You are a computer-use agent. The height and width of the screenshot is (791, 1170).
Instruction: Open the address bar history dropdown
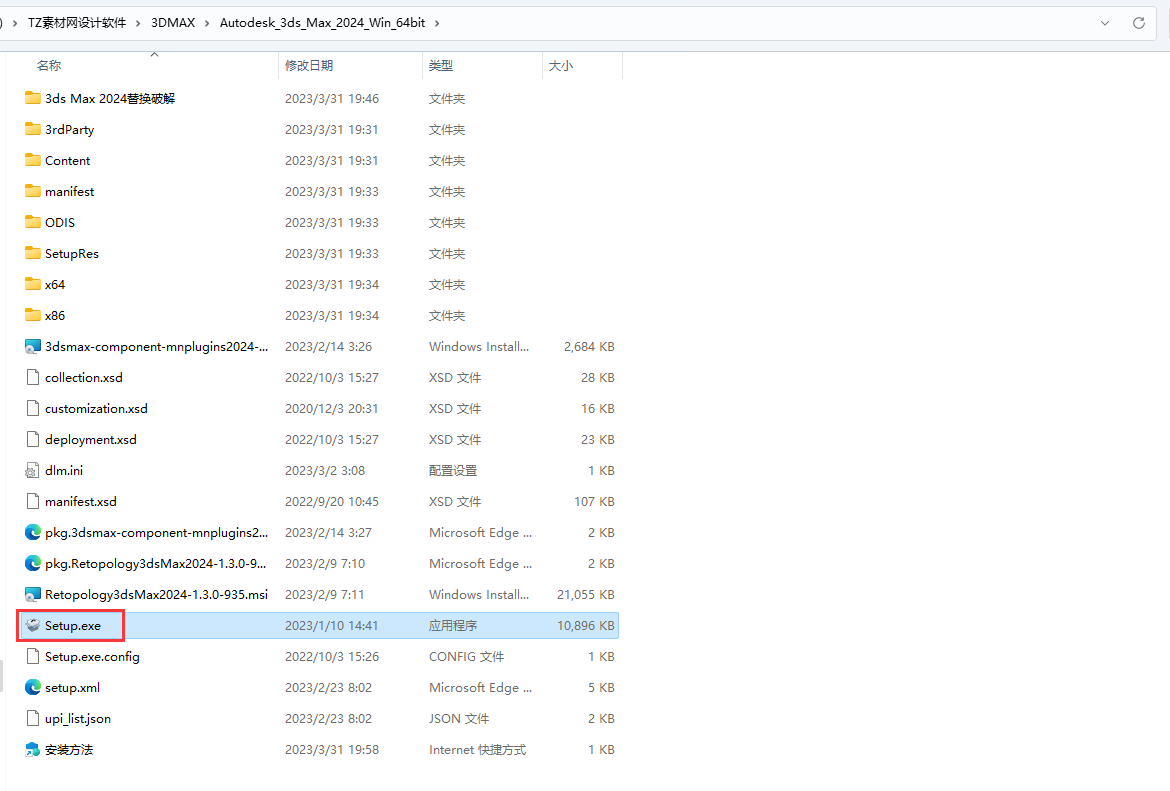(x=1105, y=22)
